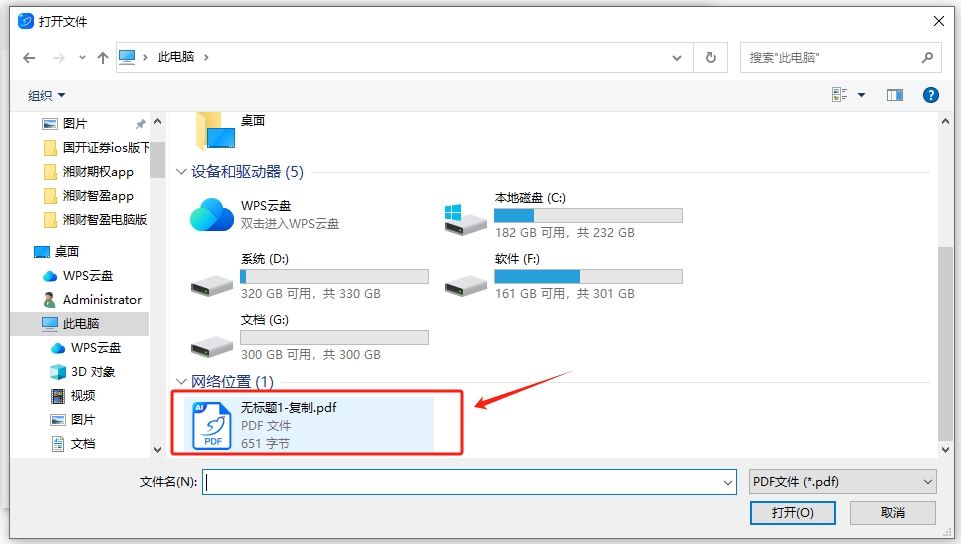Open the PDF文件 (*.pdf) file type dropdown

coord(843,482)
